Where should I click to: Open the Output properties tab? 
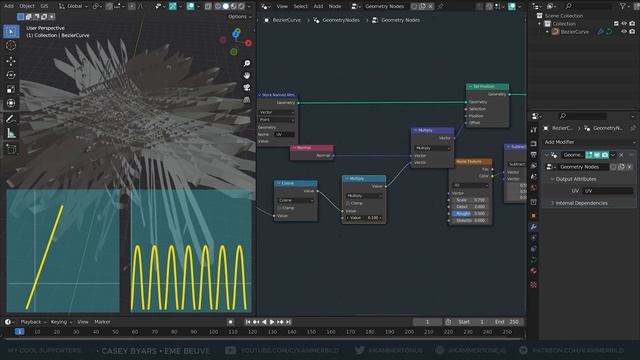tap(533, 155)
